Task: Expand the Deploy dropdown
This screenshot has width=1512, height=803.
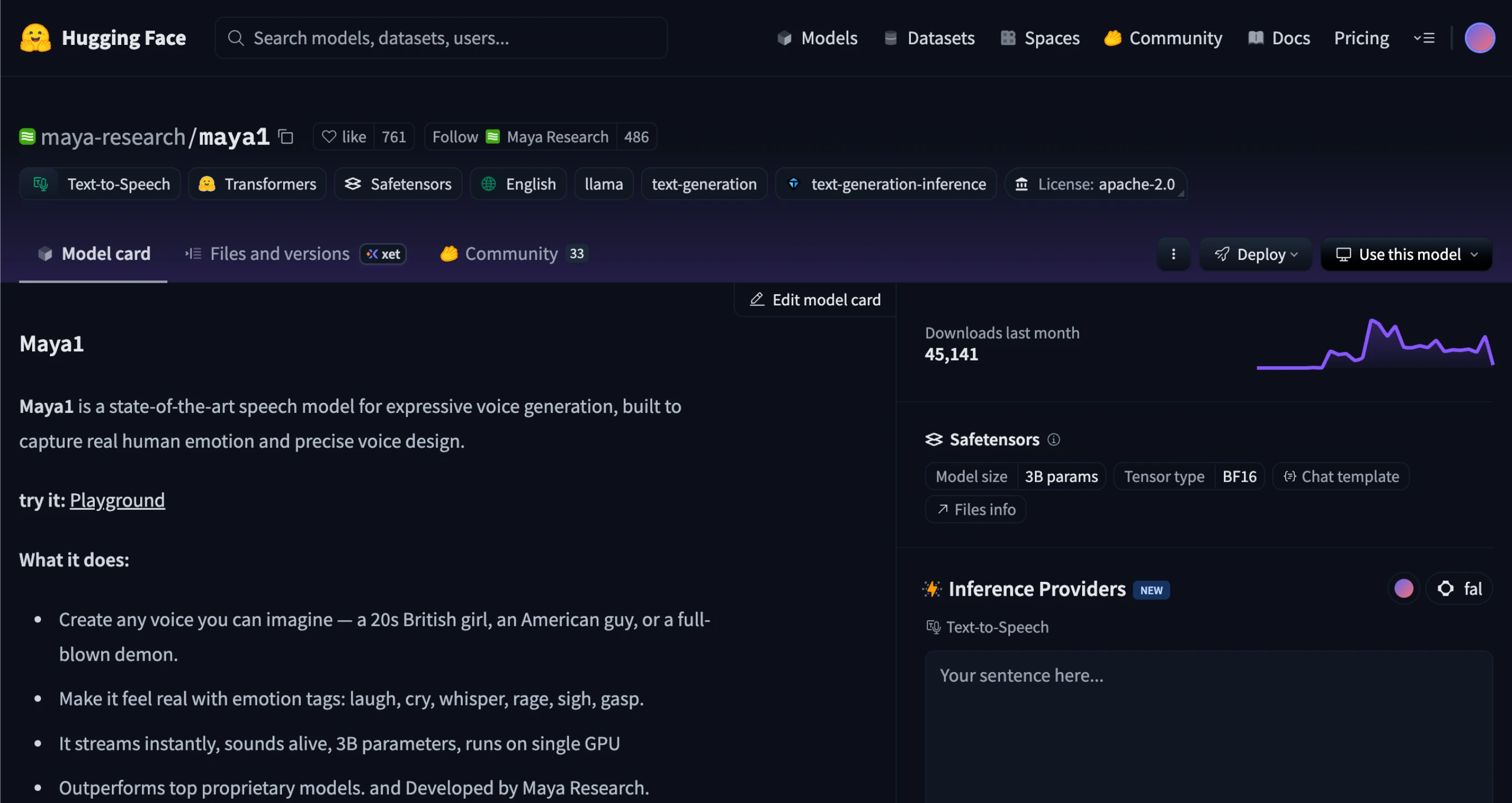Action: [x=1255, y=254]
